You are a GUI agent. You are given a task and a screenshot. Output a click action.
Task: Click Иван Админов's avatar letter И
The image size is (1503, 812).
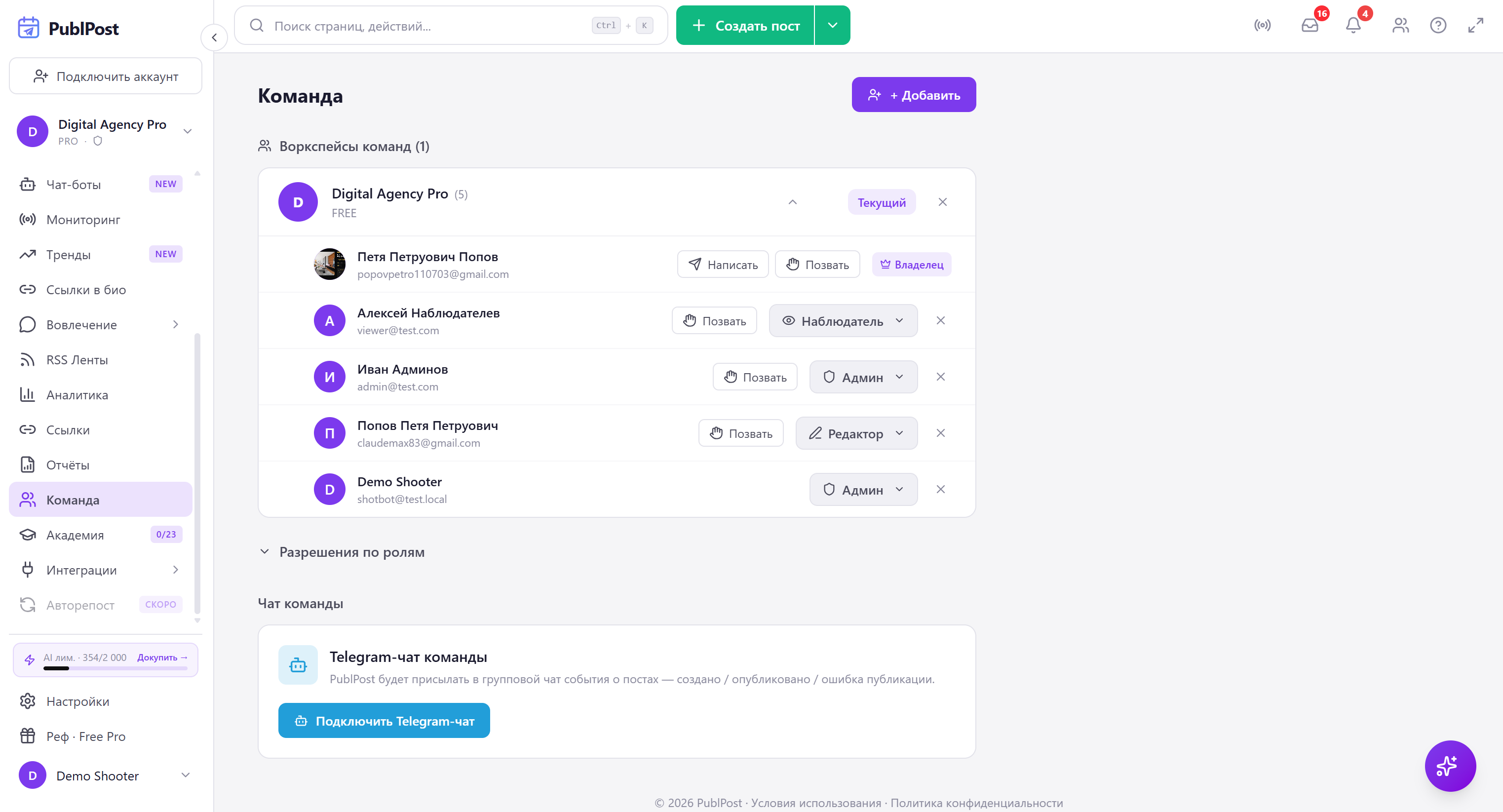[x=330, y=377]
